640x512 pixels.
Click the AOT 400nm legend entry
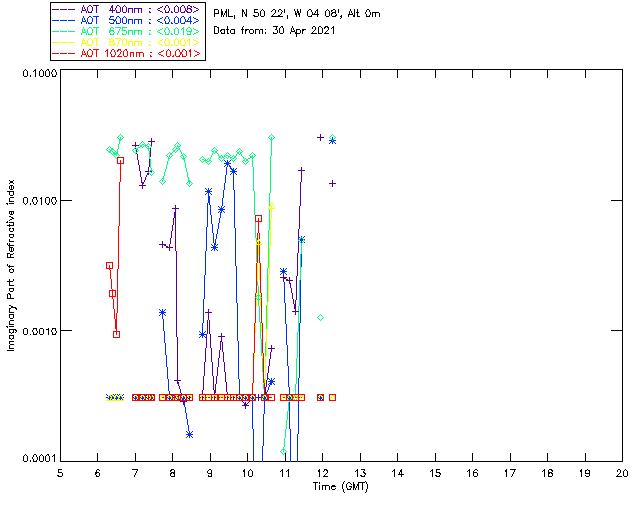(126, 9)
